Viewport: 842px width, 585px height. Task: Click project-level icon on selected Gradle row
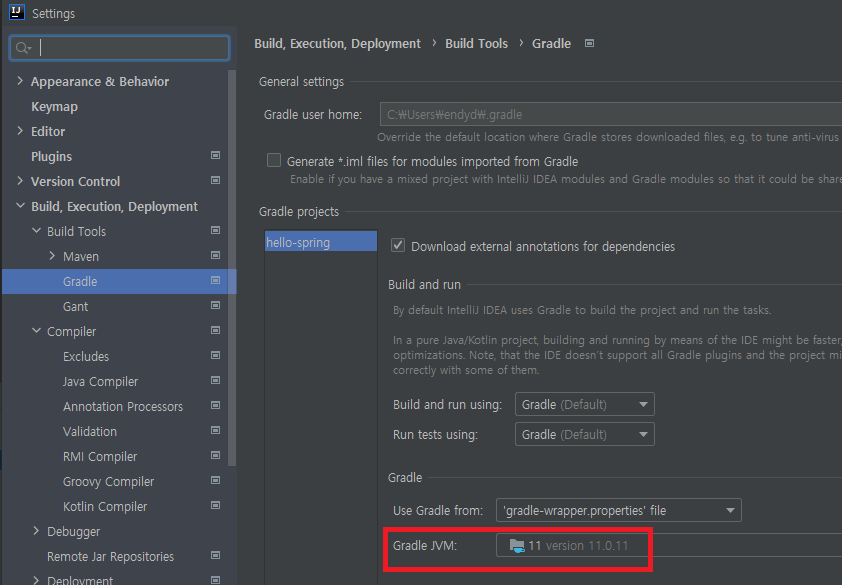[215, 280]
